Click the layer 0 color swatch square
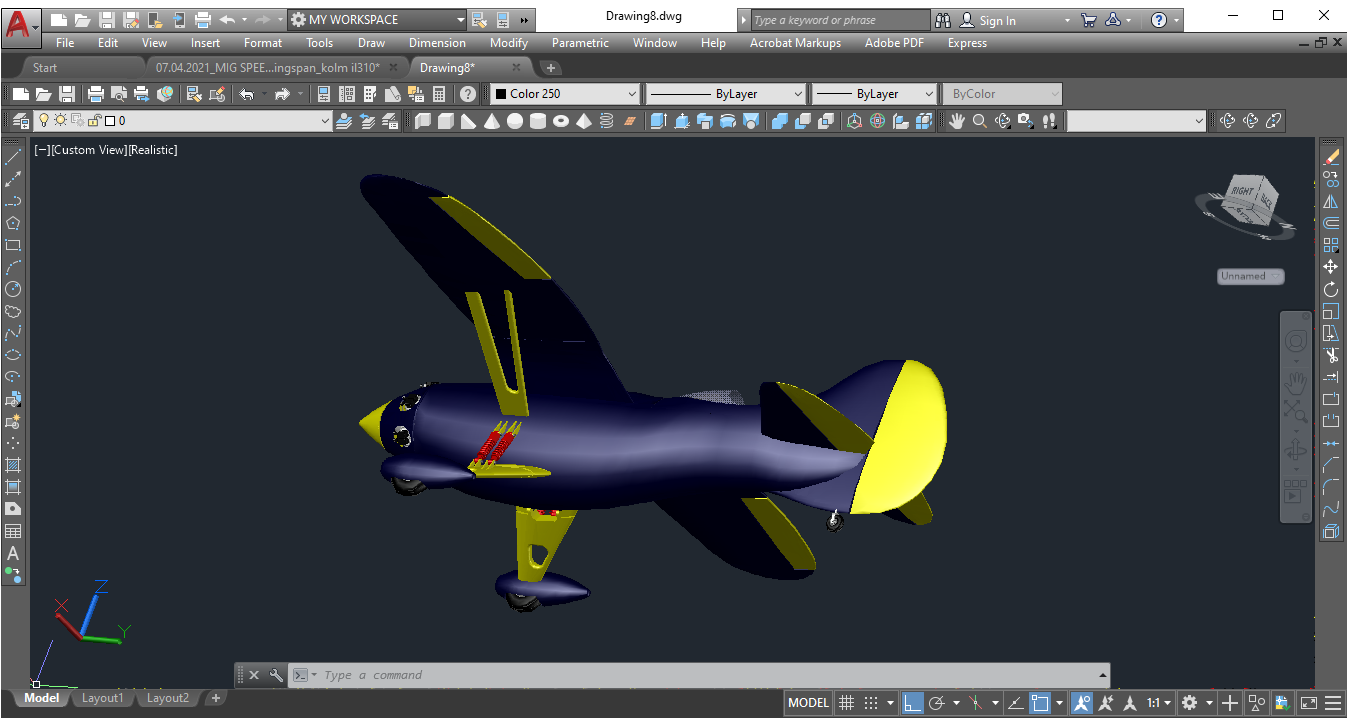1348x719 pixels. pyautogui.click(x=109, y=121)
